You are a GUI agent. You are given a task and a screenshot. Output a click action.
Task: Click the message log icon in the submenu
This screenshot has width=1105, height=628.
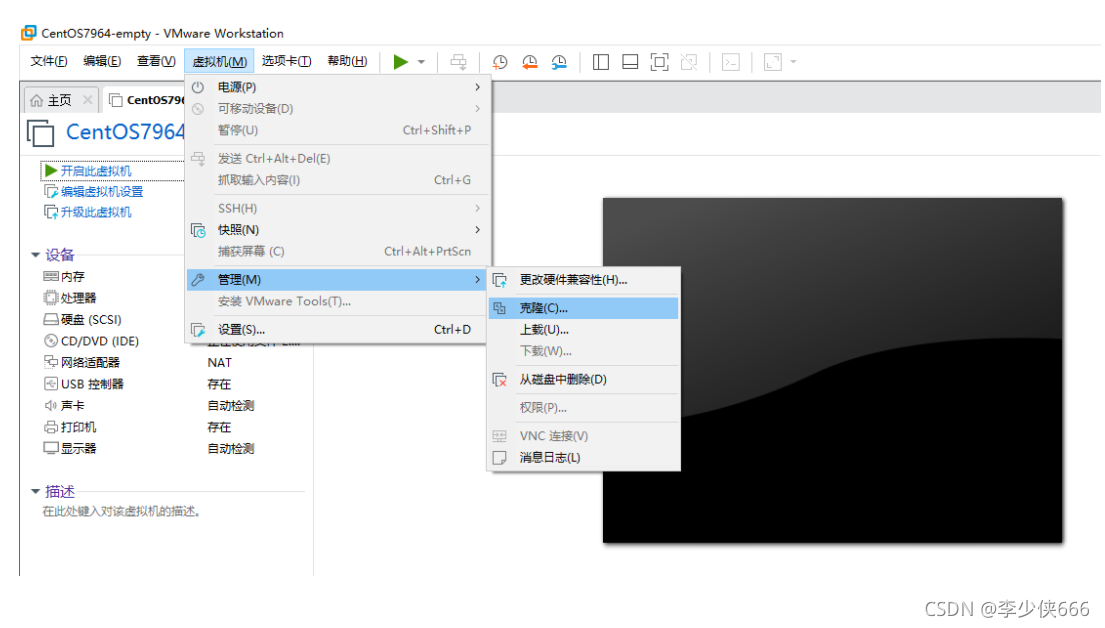(500, 457)
